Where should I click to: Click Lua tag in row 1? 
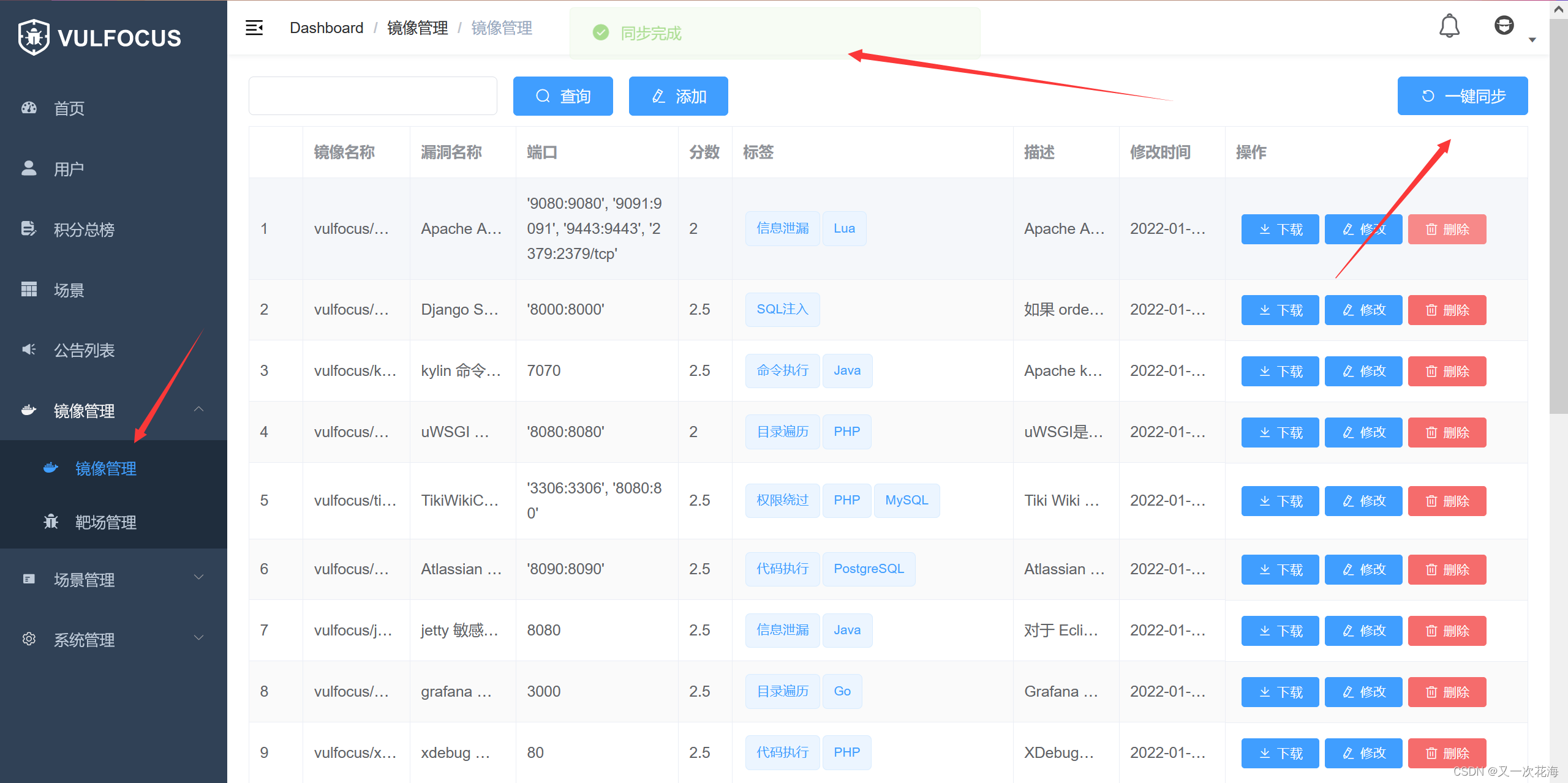(844, 228)
